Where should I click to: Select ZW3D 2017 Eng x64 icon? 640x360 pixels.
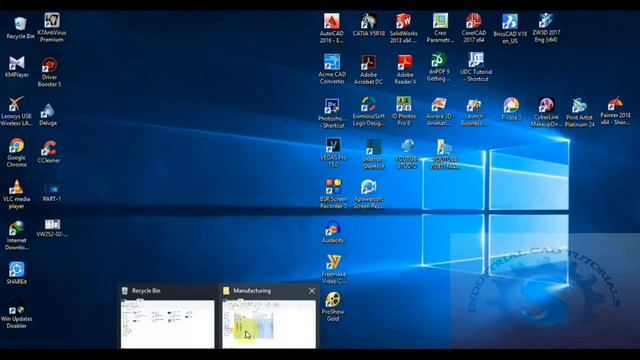pos(546,28)
